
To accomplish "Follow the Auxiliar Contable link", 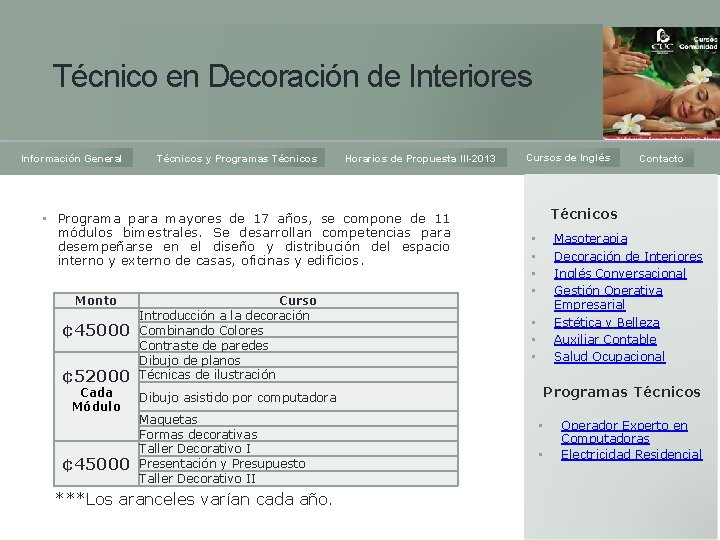I will tap(605, 339).
